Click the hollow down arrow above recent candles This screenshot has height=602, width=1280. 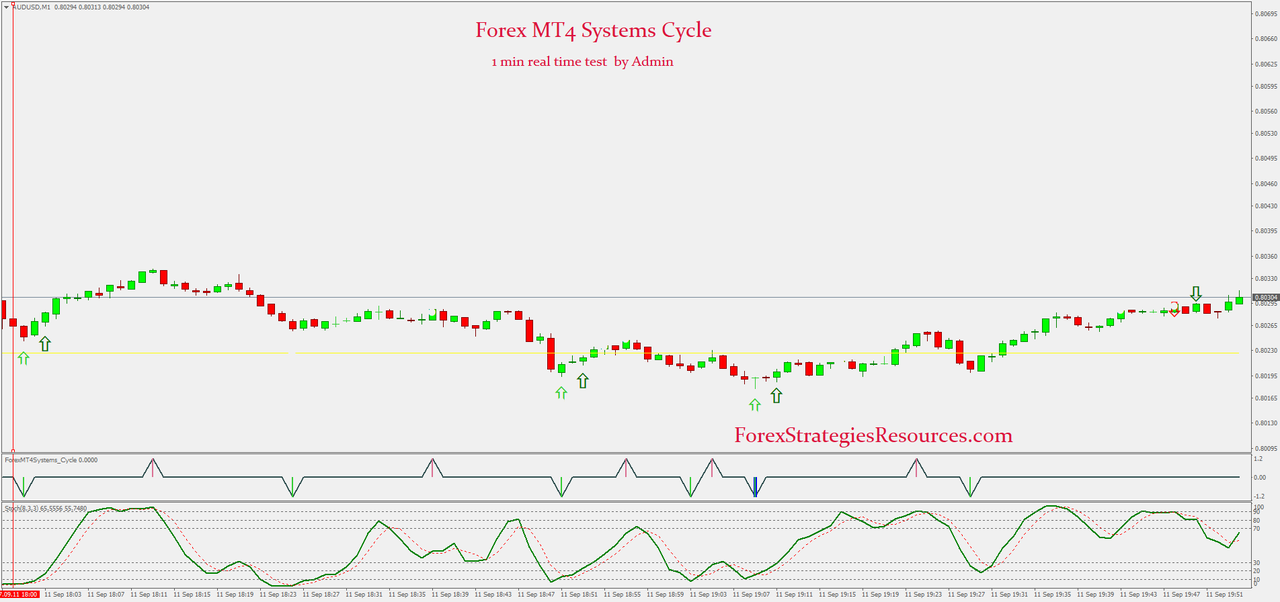point(1196,293)
